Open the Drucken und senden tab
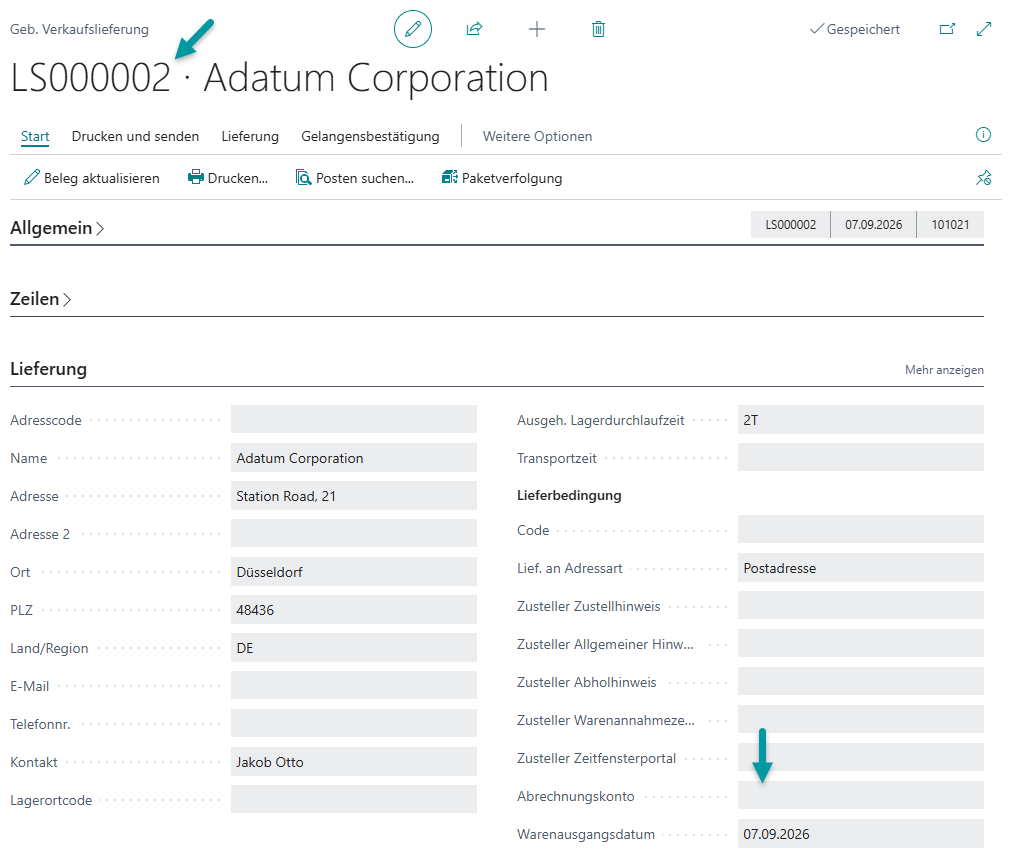This screenshot has height=867, width=1009. click(x=135, y=136)
